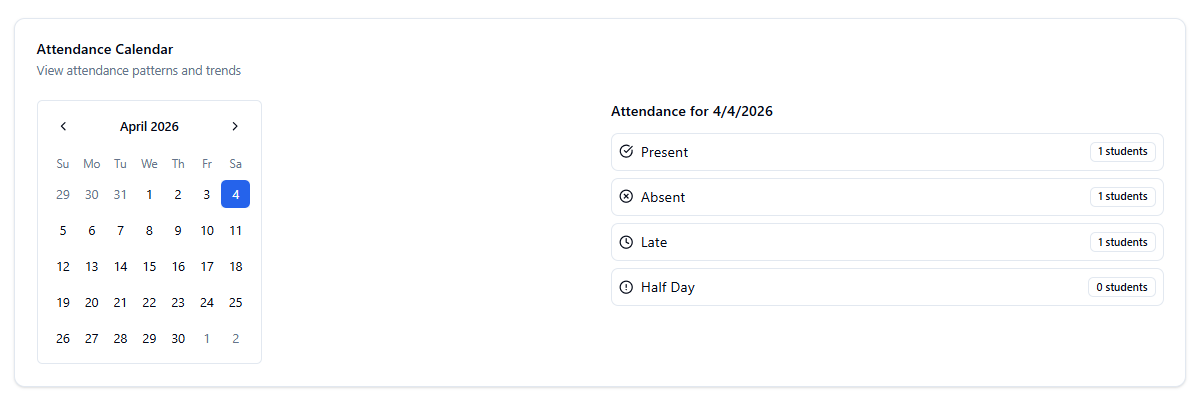Screen dimensions: 1195x400
Task: Select May 2 from next month
Action: click(235, 338)
